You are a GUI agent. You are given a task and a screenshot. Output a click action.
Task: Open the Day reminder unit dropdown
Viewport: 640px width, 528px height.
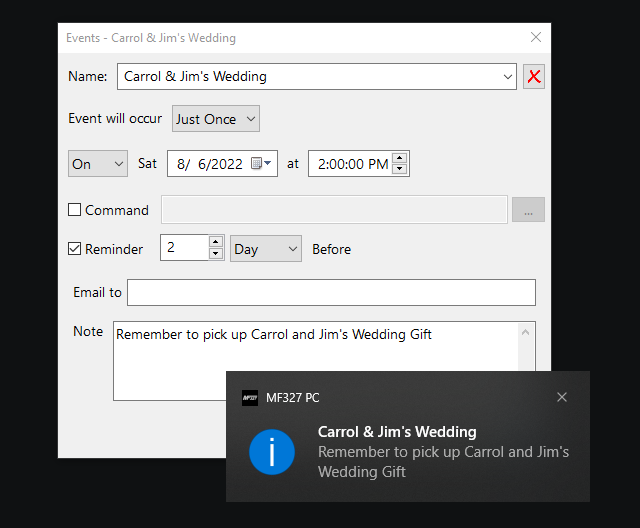pyautogui.click(x=266, y=248)
